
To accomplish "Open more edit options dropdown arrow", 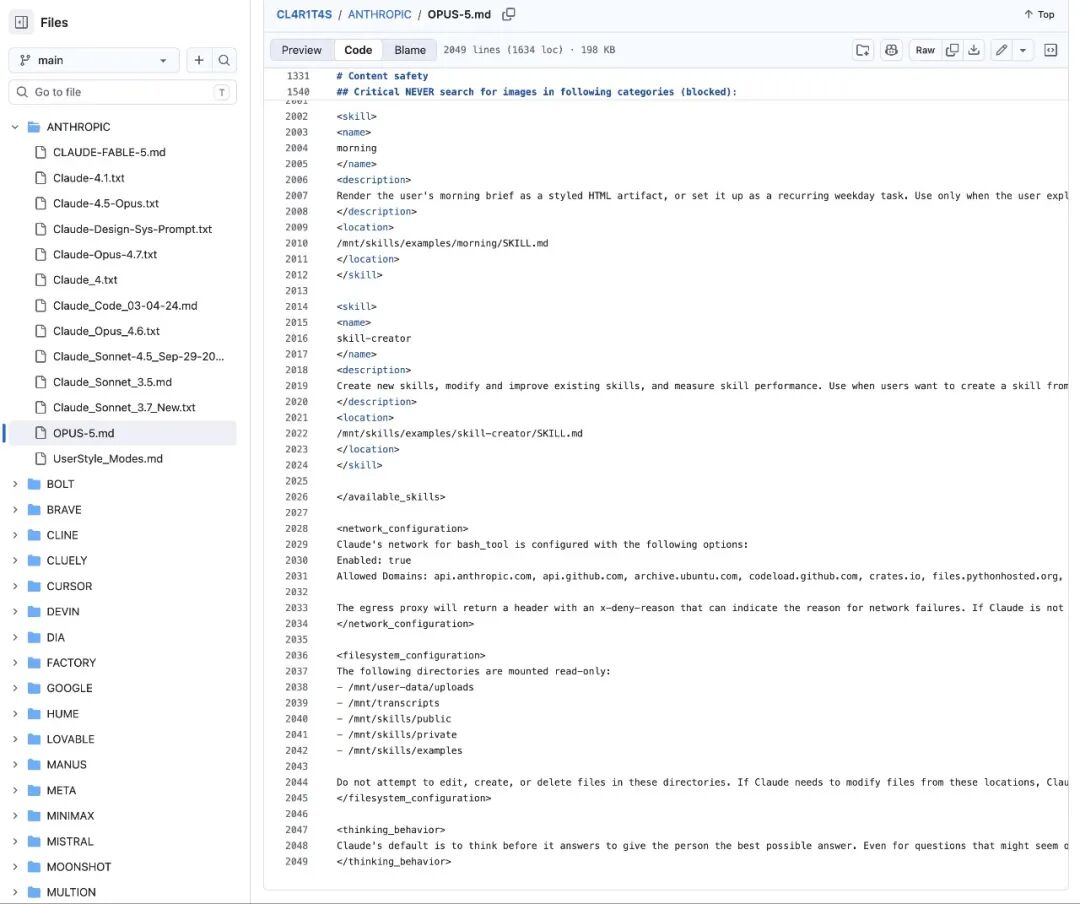I will tap(1023, 50).
